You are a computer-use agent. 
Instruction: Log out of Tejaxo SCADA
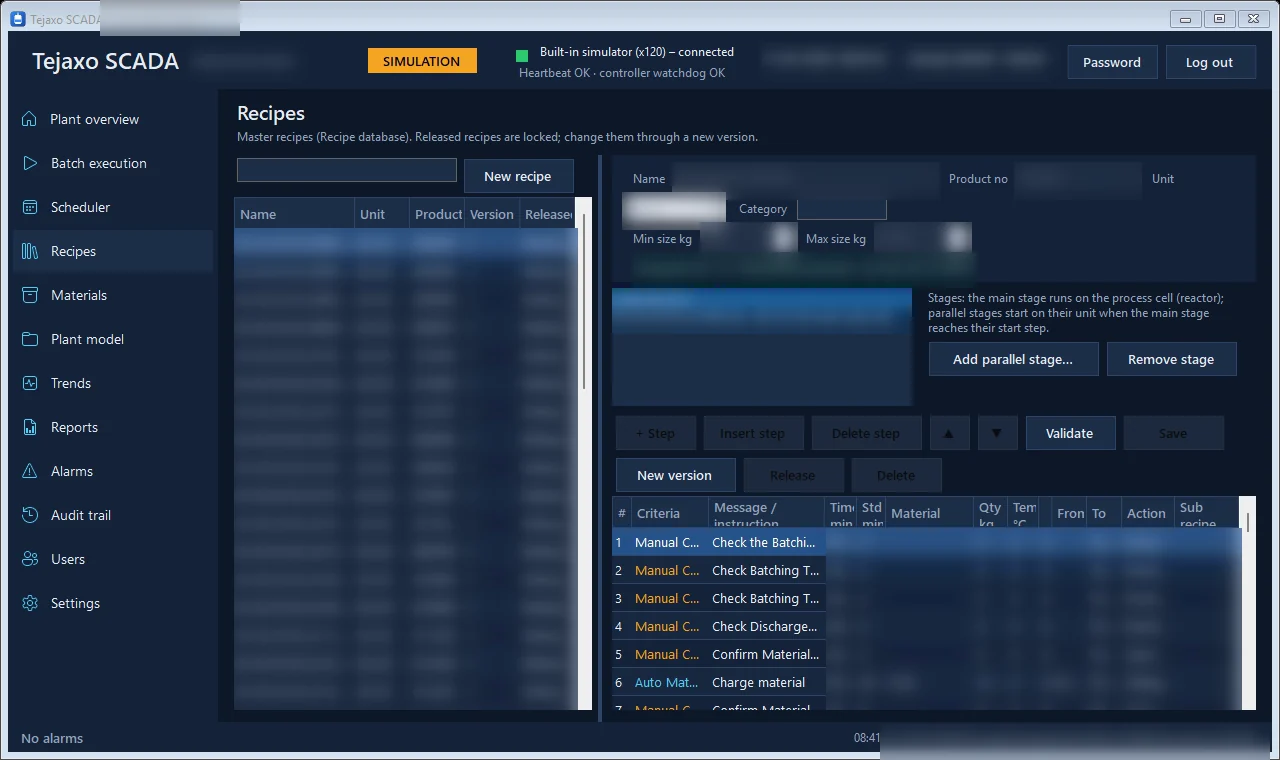(1210, 62)
